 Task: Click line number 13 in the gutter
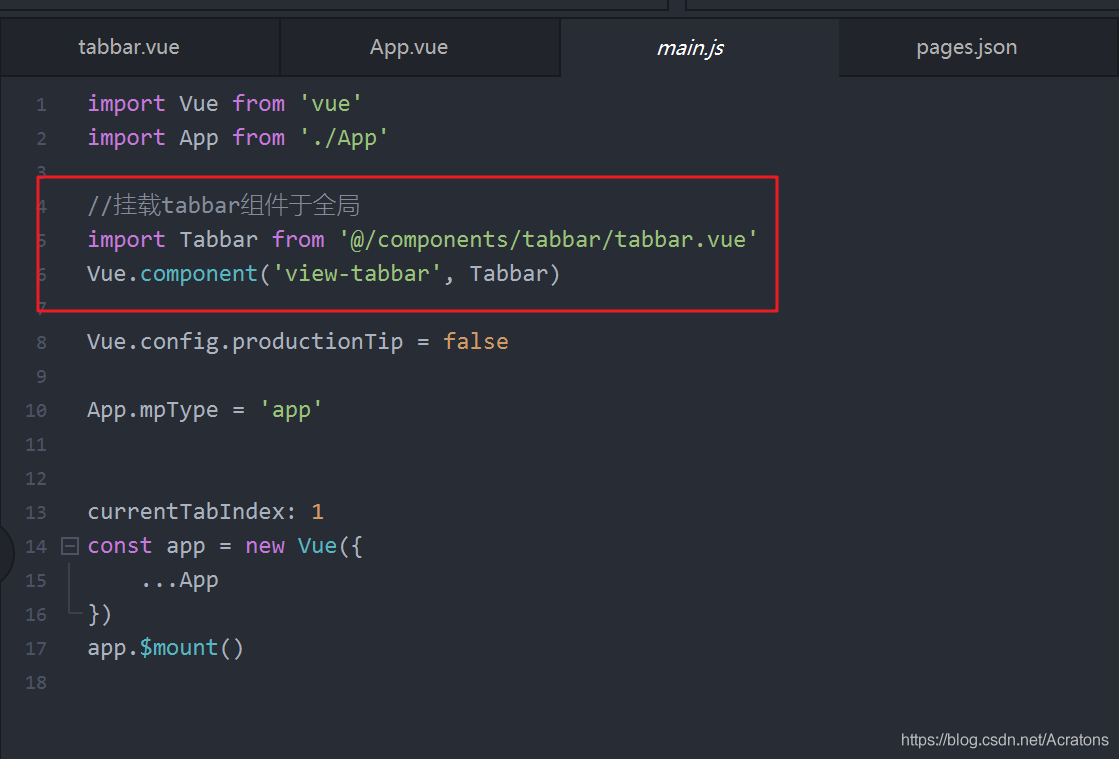click(x=36, y=513)
